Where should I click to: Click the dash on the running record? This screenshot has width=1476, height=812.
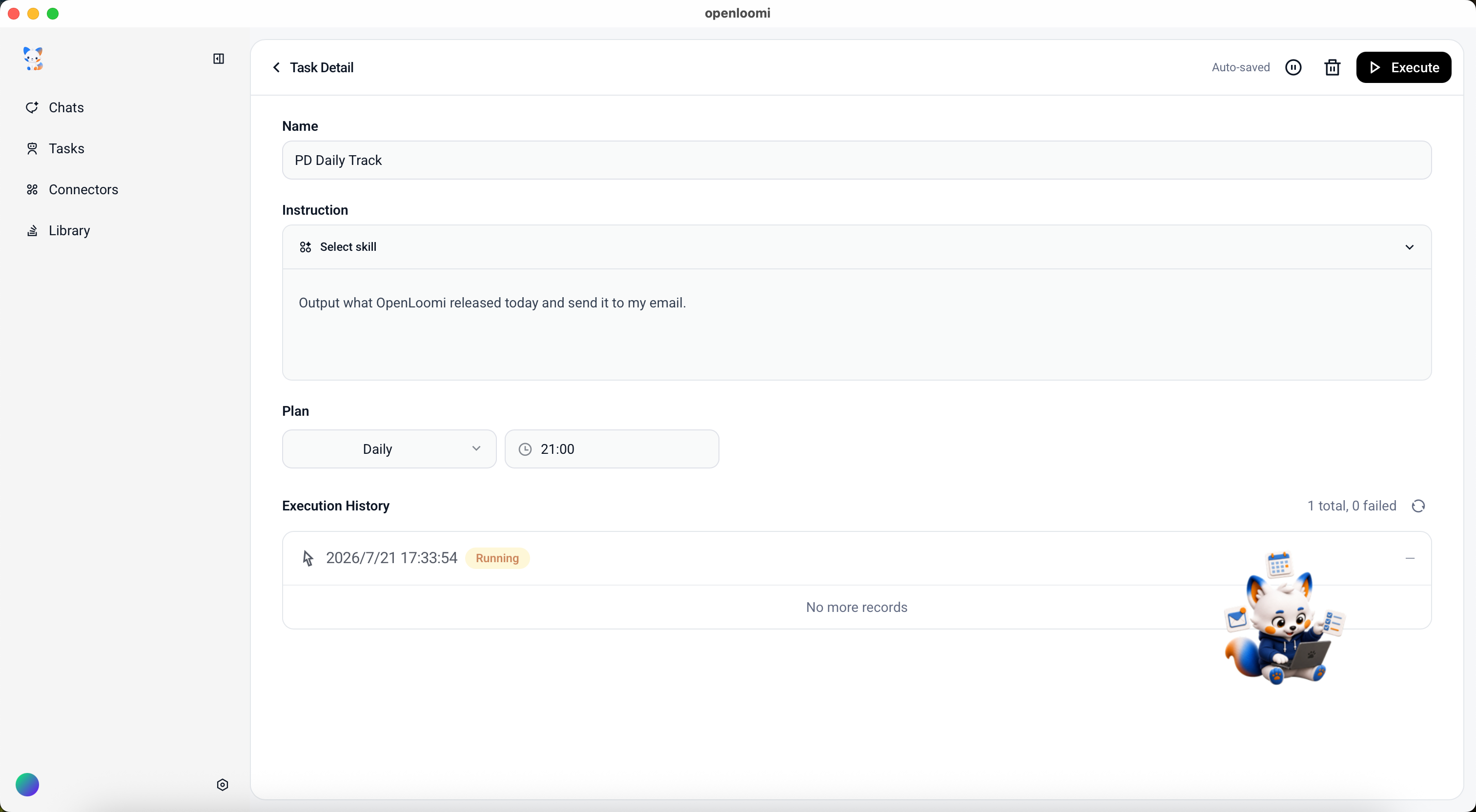(x=1410, y=558)
